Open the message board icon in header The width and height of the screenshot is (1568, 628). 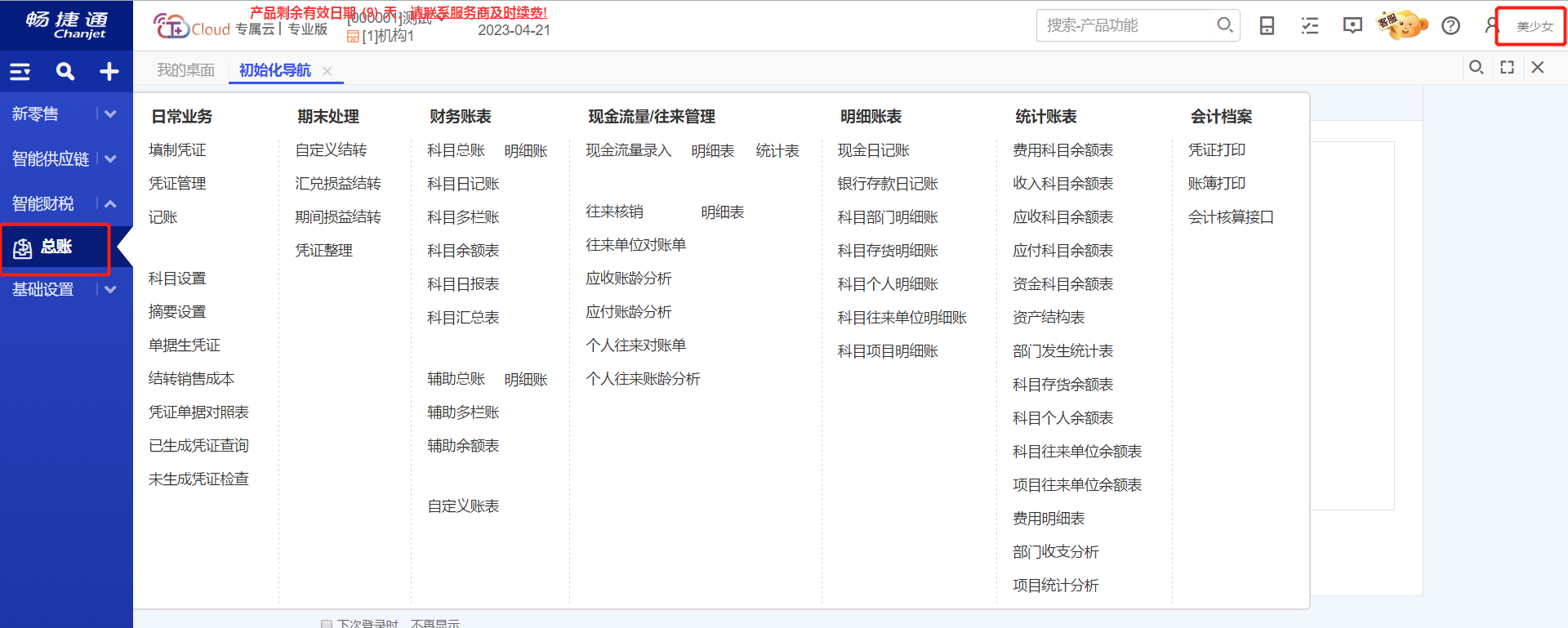coord(1352,26)
